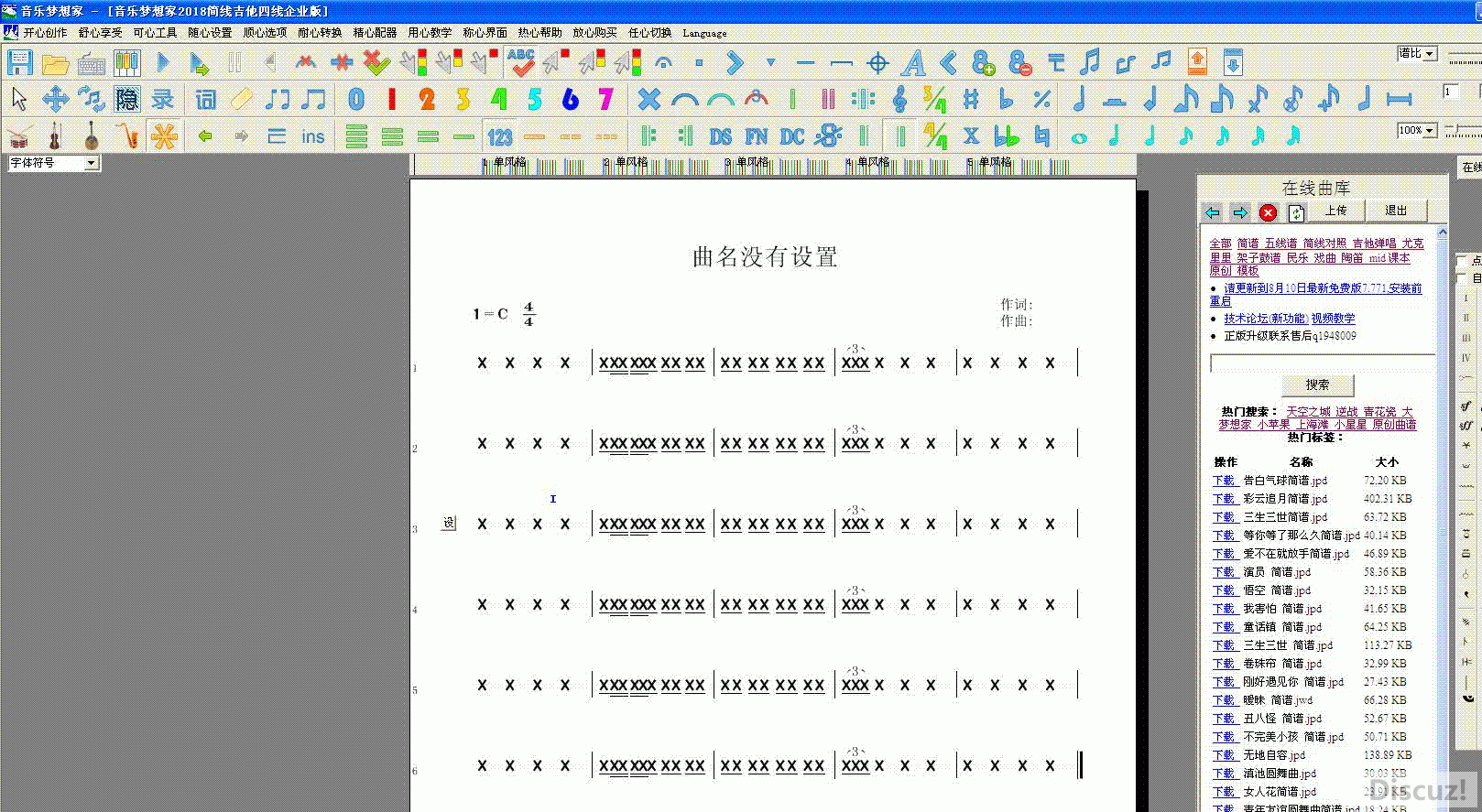The height and width of the screenshot is (812, 1482).
Task: Open the 耐心转换 menu
Action: 320,32
